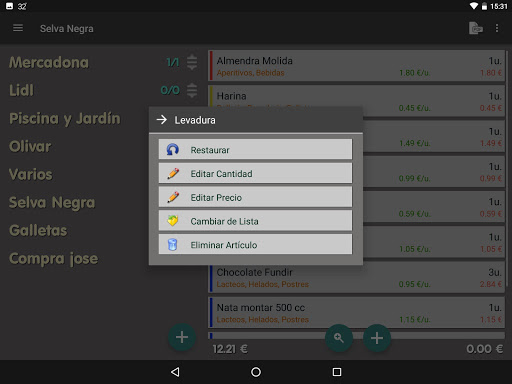Open the Piscina y Jardín list
The image size is (512, 384).
(65, 119)
